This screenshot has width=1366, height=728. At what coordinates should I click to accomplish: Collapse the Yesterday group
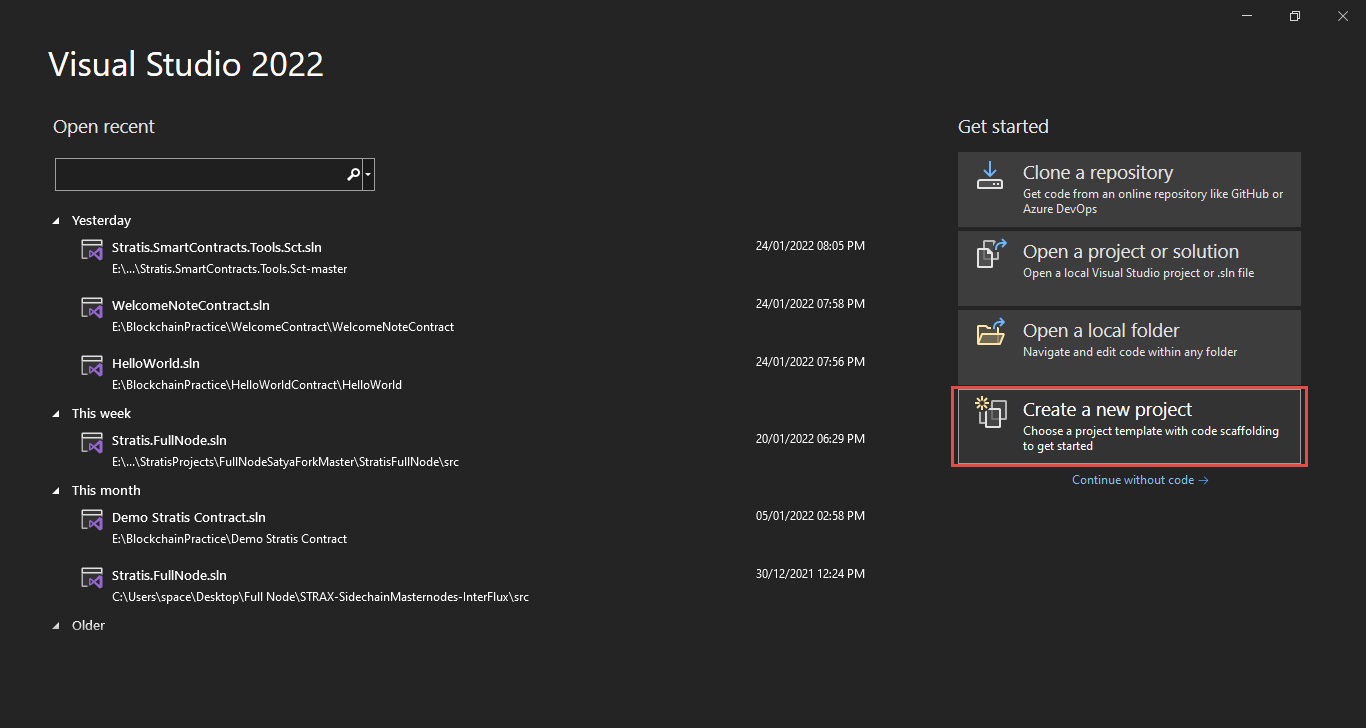click(57, 220)
